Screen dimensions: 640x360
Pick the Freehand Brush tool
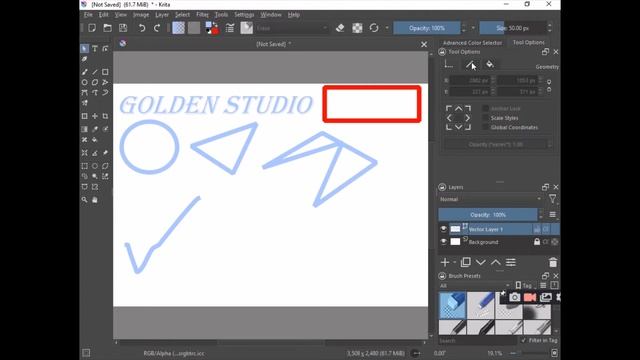84,72
